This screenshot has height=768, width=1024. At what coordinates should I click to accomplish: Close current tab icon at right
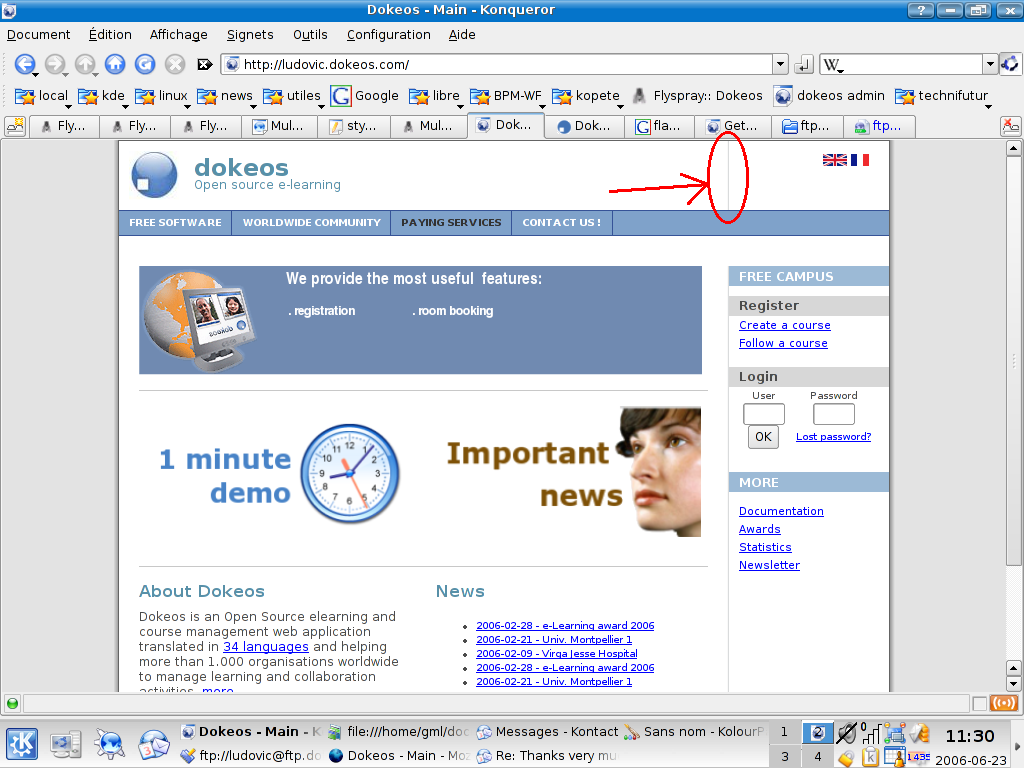(1010, 126)
